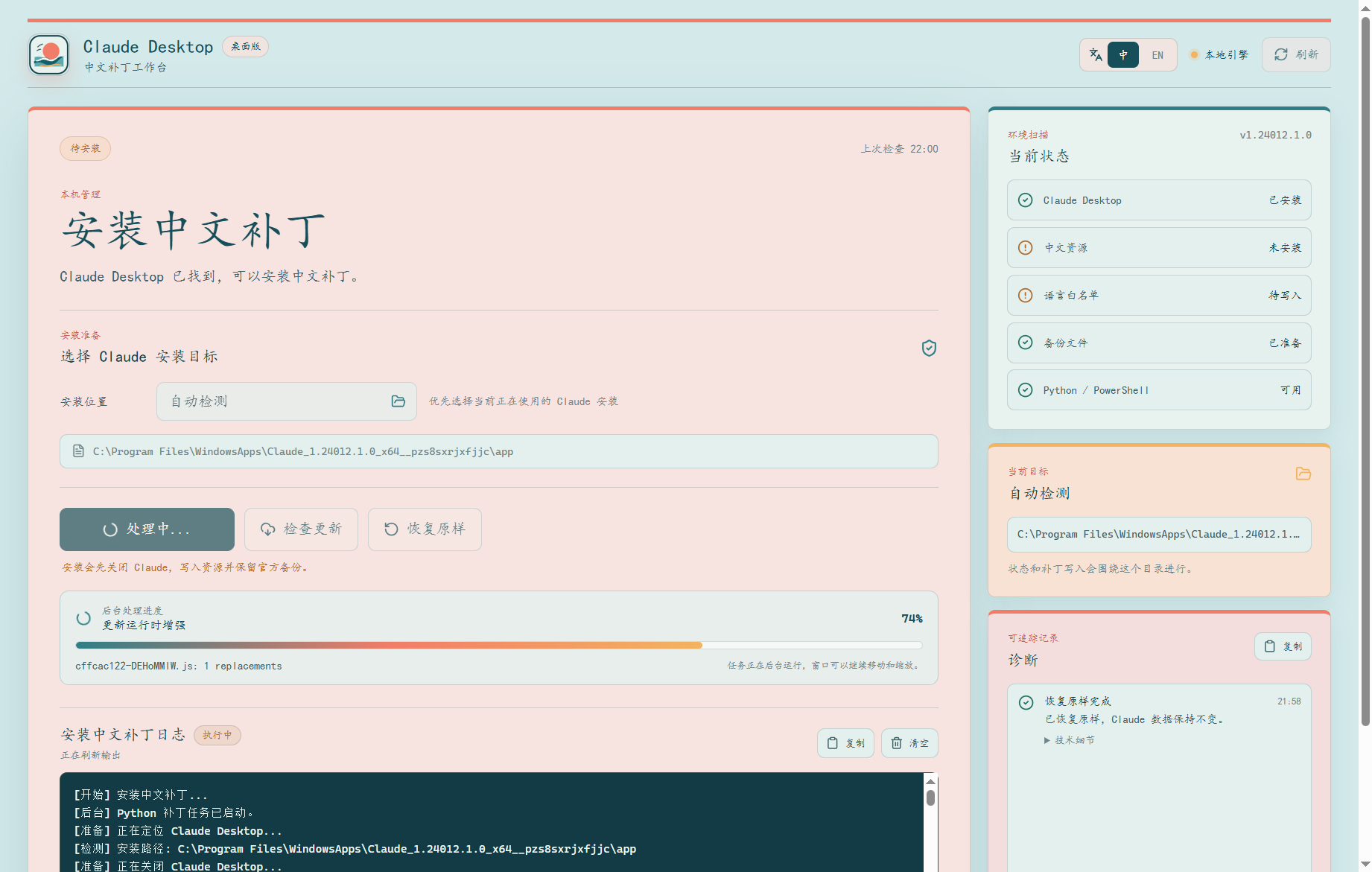1372x872 pixels.
Task: Click 已安装 status for Claude Desktop
Action: pyautogui.click(x=1285, y=200)
